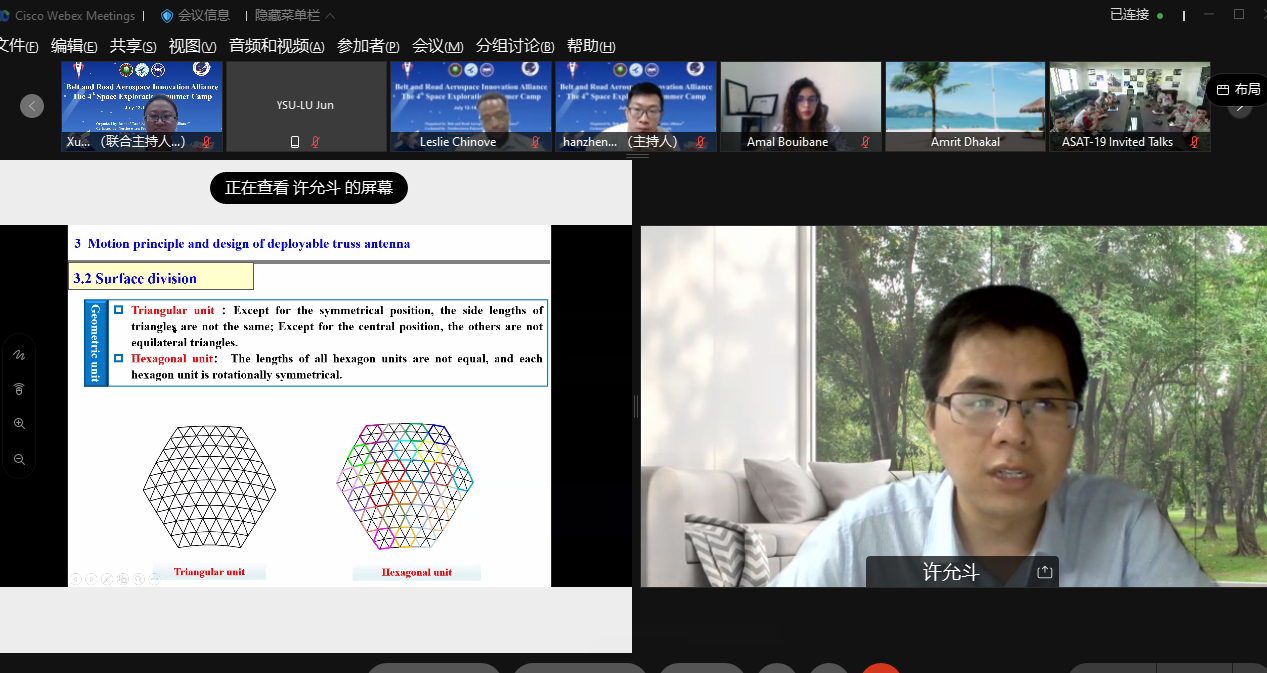The image size is (1267, 673).
Task: Open the 分组讨论 menu
Action: (514, 46)
